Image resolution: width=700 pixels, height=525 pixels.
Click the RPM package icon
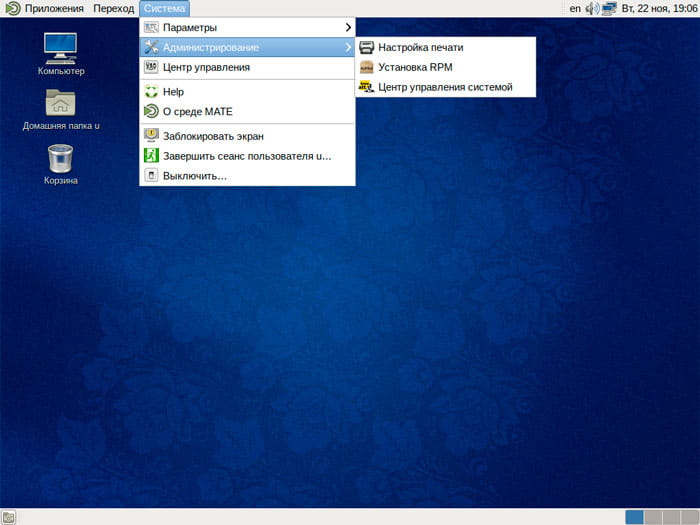click(367, 67)
